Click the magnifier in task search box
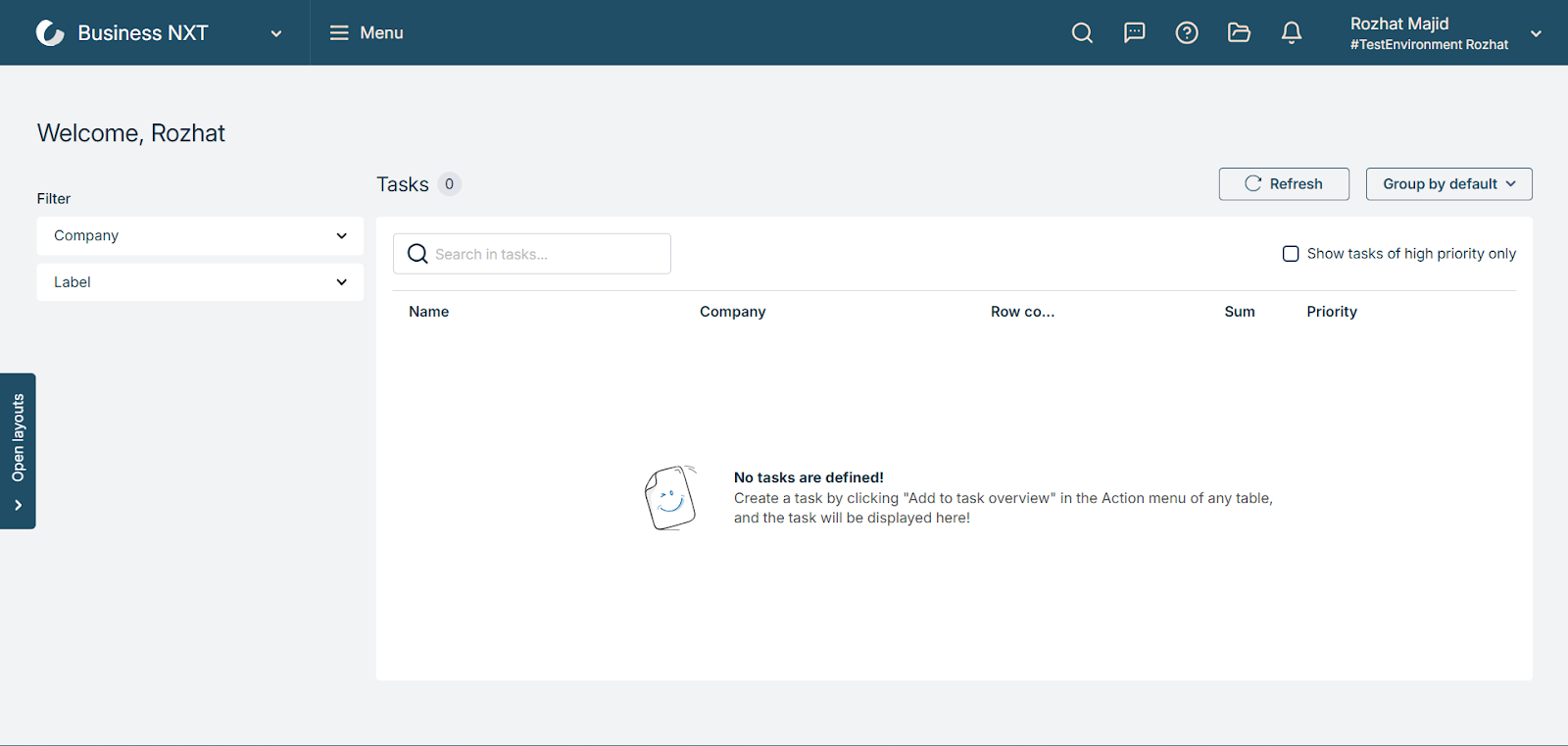Image resolution: width=1568 pixels, height=746 pixels. [x=417, y=254]
